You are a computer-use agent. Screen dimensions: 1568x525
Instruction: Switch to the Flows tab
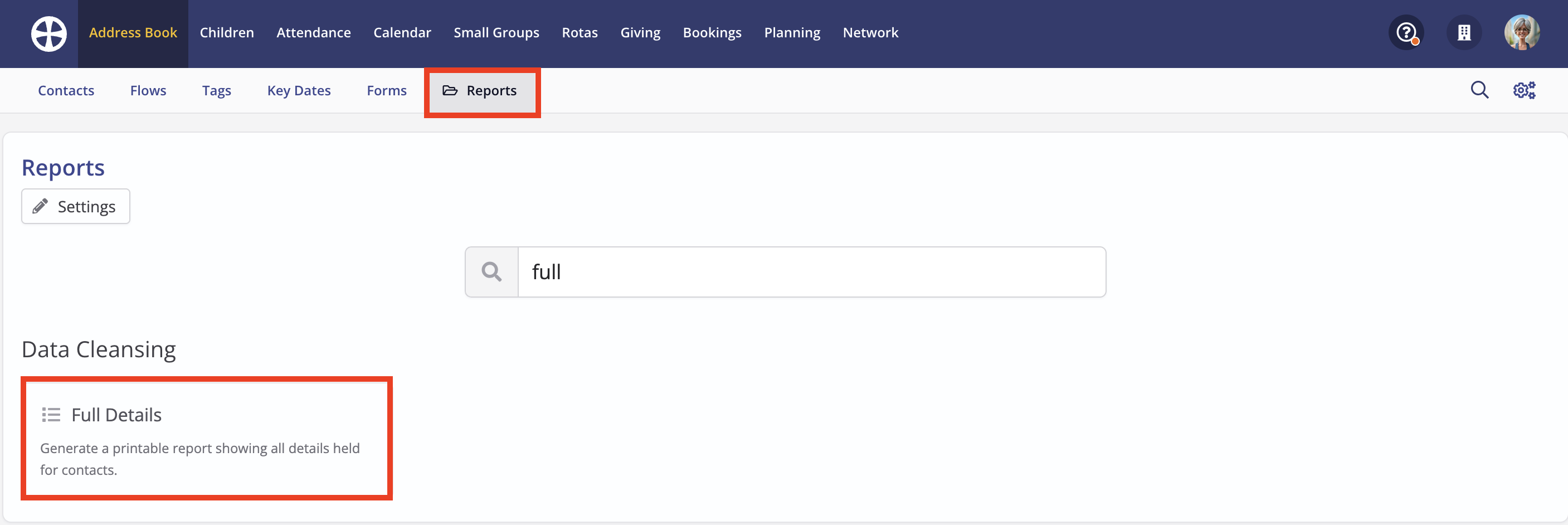click(x=148, y=90)
